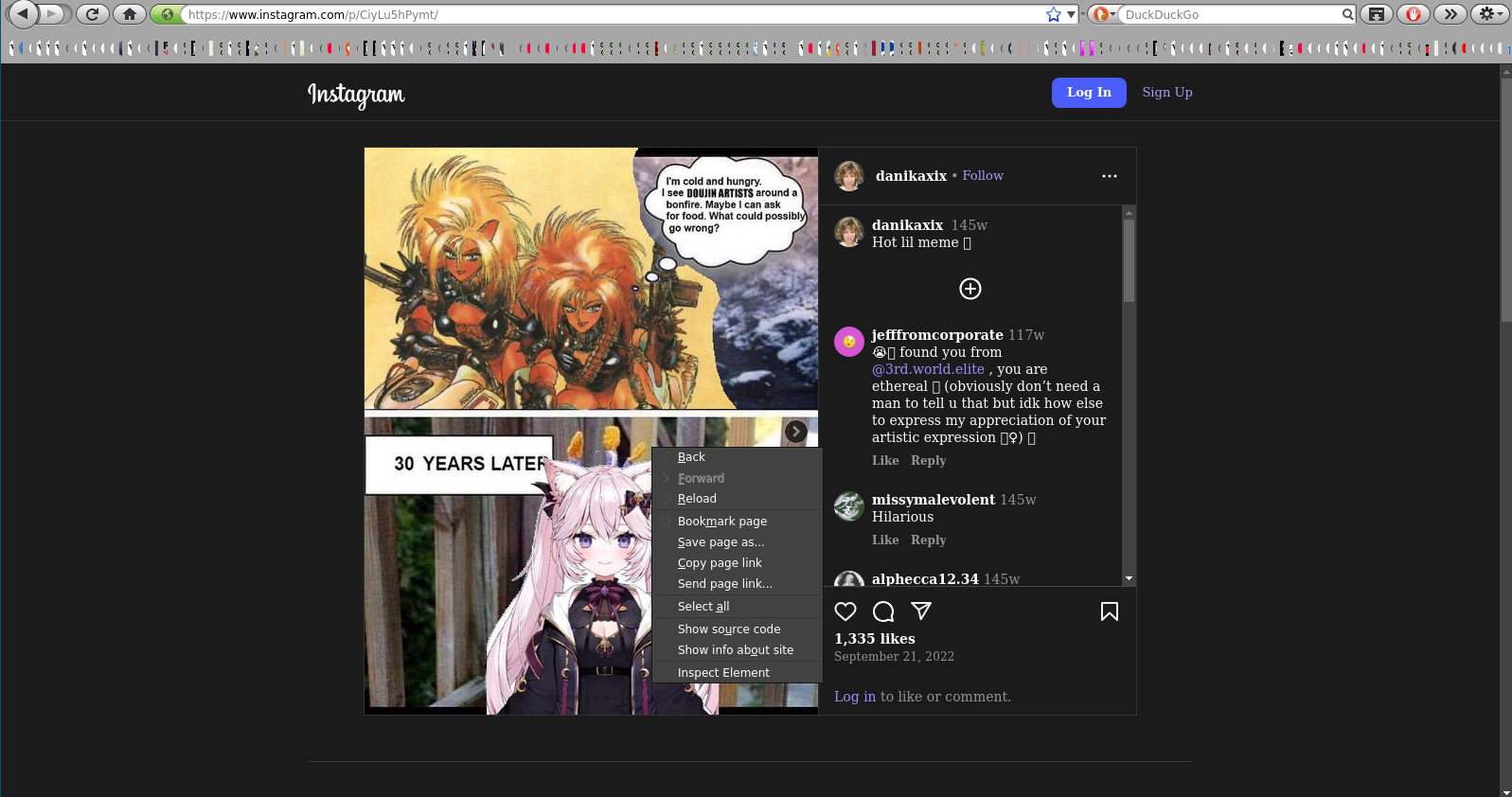Open the danikaxix username in post header
Image resolution: width=1512 pixels, height=797 pixels.
tap(911, 176)
